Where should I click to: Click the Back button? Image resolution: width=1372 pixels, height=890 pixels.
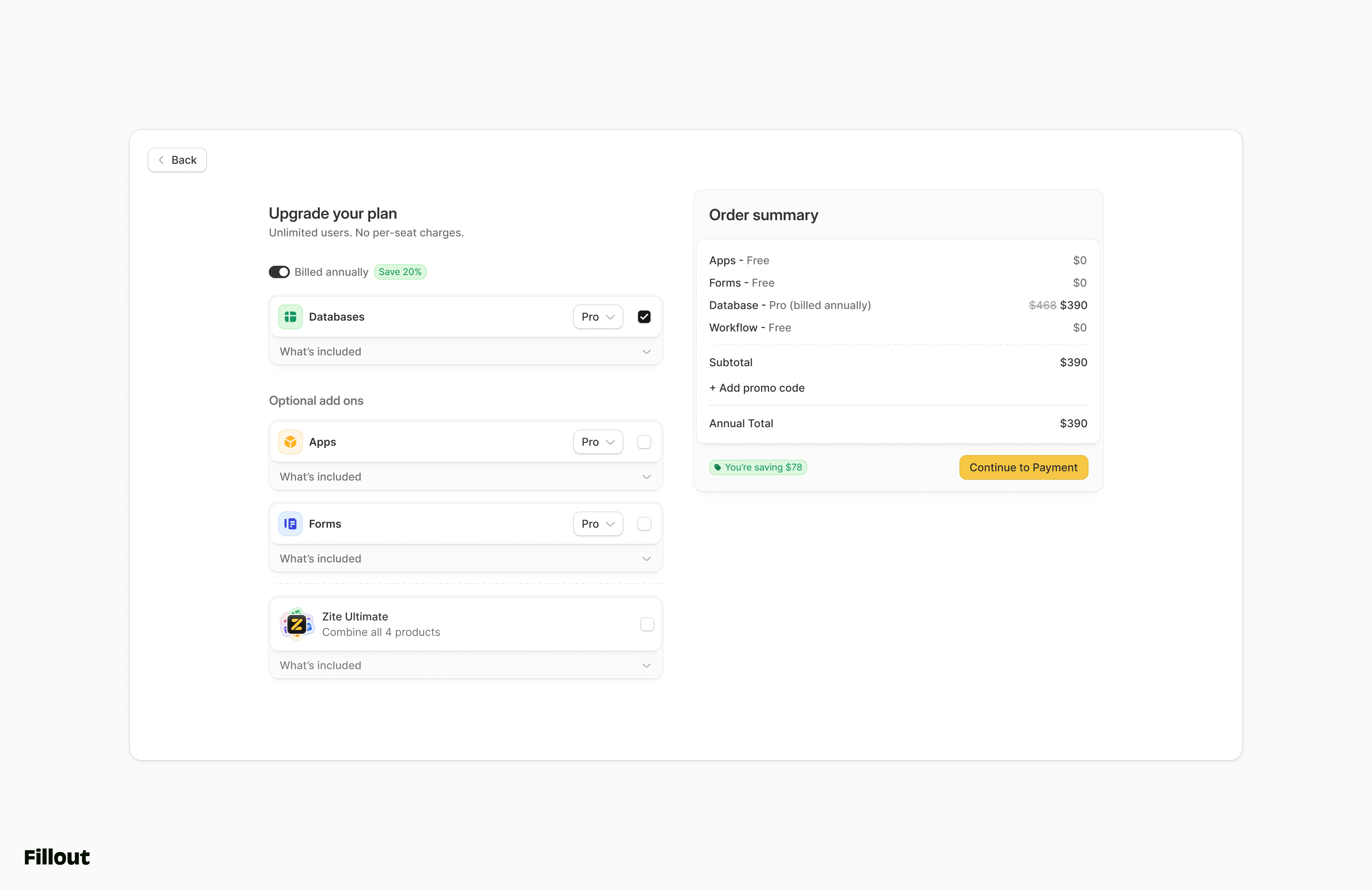click(177, 160)
